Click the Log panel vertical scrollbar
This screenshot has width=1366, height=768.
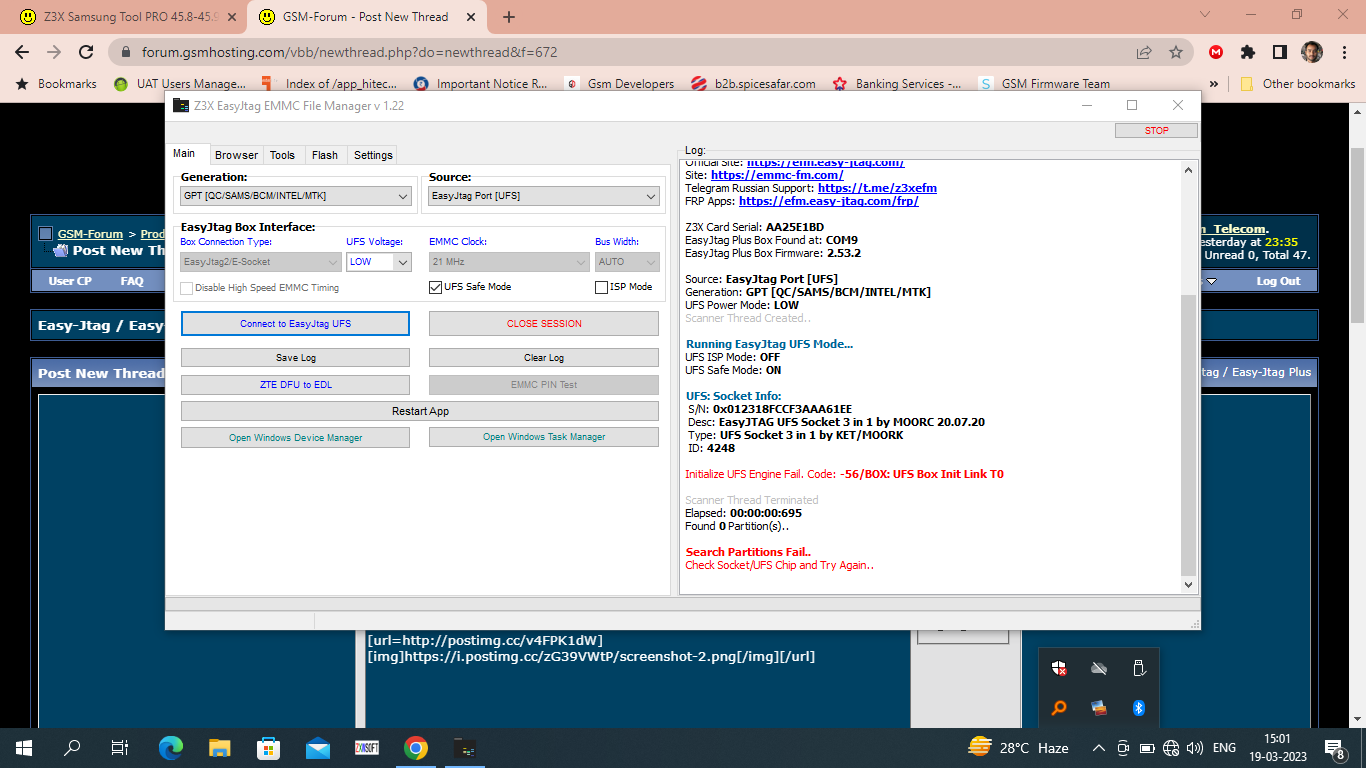(1188, 378)
